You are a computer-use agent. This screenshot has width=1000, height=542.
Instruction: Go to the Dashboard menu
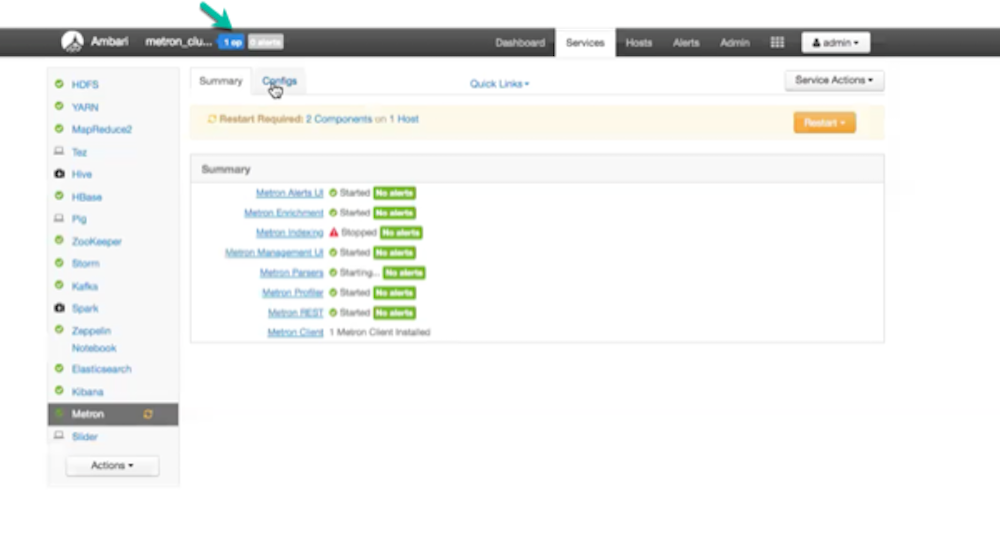click(520, 43)
